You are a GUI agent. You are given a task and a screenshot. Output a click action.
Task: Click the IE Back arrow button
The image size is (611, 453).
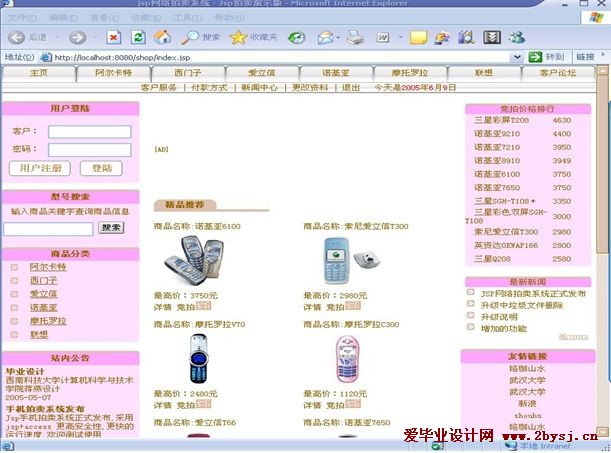tap(16, 37)
